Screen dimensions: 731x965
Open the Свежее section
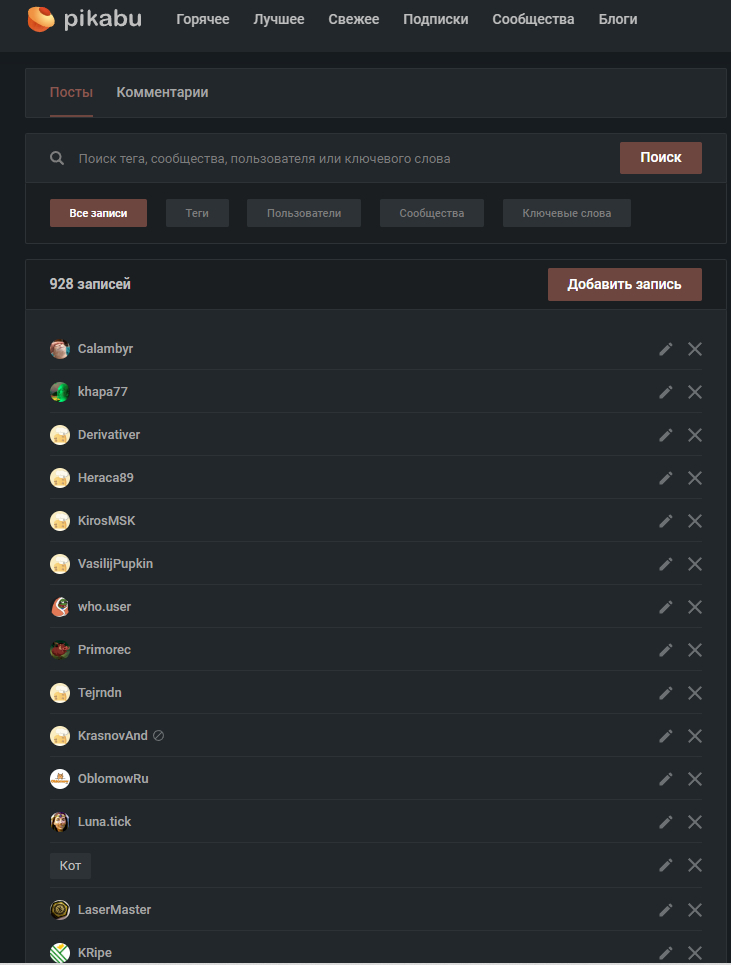(354, 19)
